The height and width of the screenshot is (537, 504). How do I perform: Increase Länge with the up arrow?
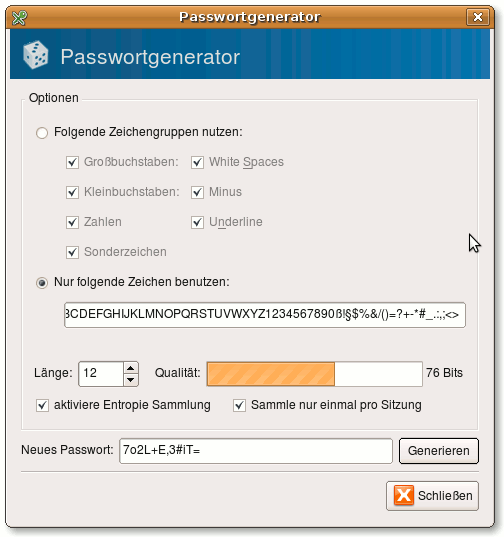130,368
